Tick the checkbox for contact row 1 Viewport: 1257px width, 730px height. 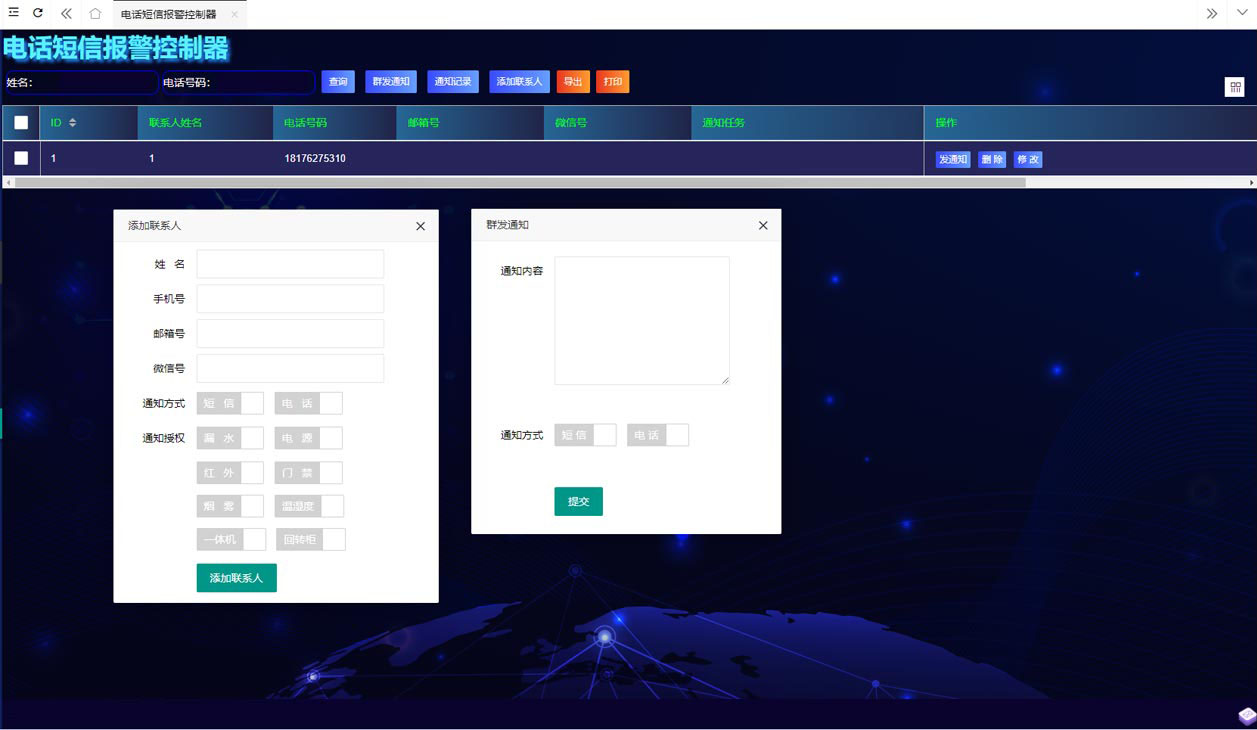coord(21,158)
